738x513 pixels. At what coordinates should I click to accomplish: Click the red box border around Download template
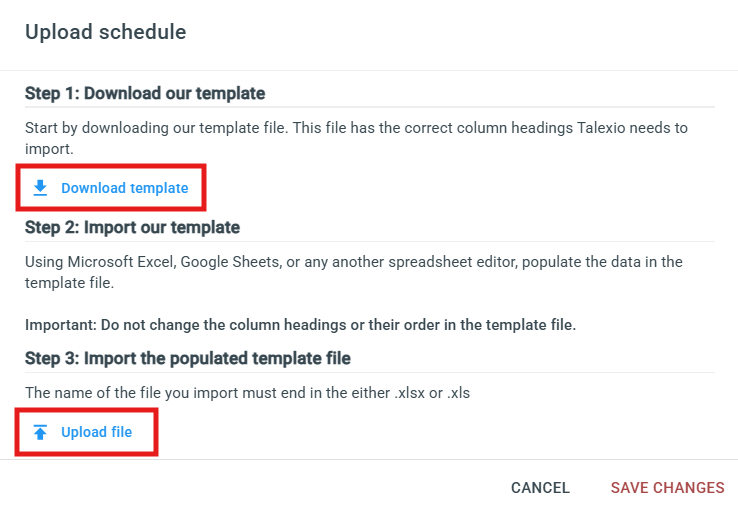tap(111, 166)
